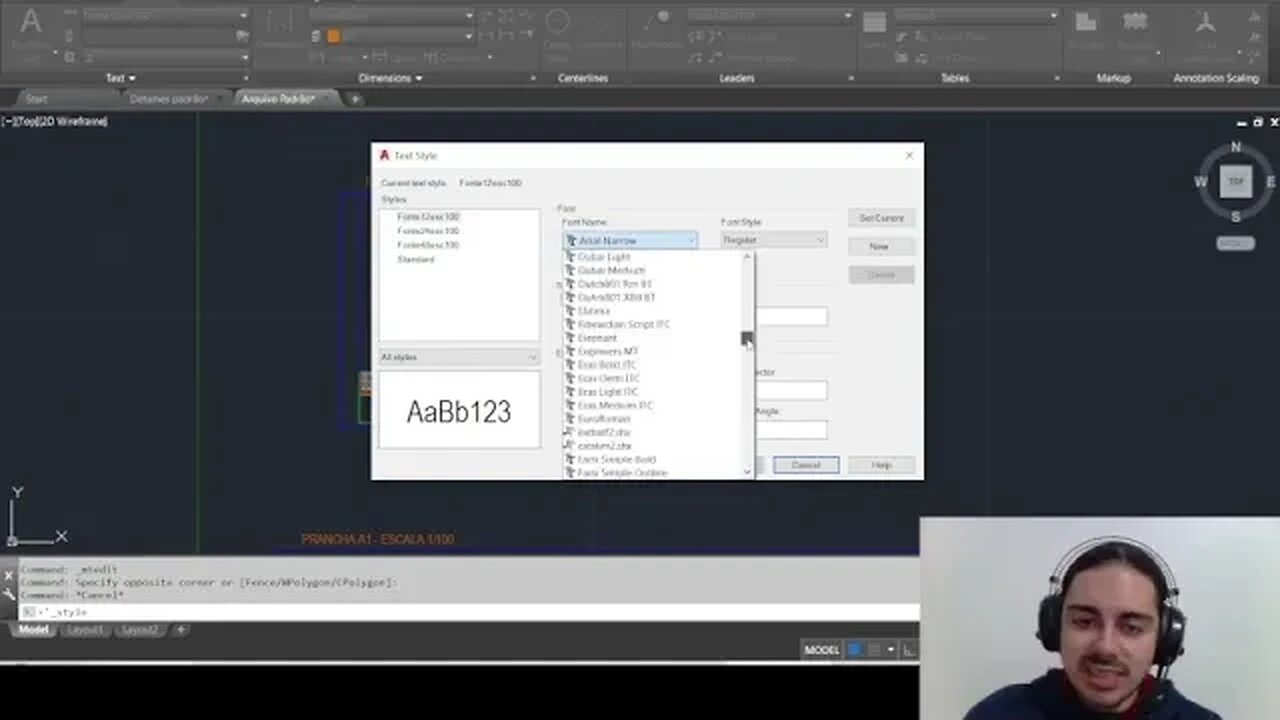Choose Edwardian Script ITC font
Screen dimensions: 1280x720
624,324
